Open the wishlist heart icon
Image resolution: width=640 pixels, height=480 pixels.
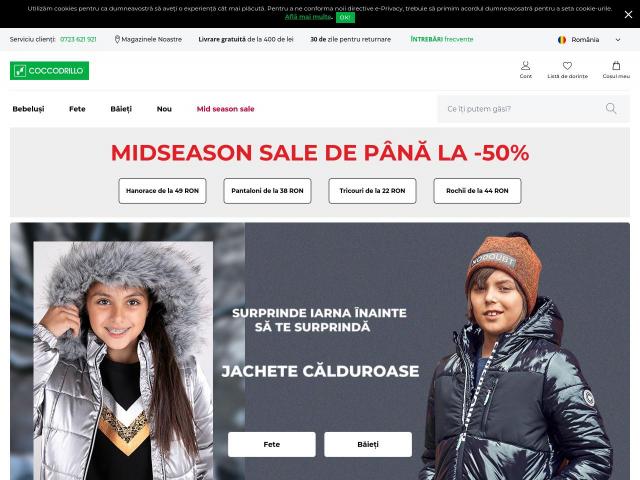click(x=567, y=66)
